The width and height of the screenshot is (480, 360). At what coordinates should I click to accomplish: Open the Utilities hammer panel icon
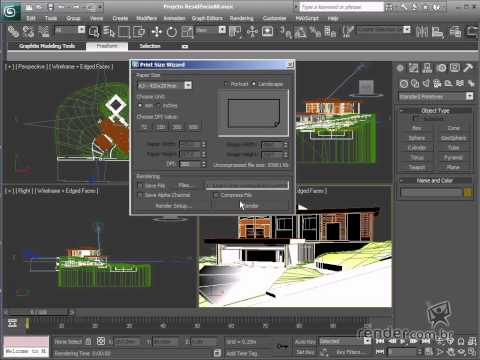tap(468, 68)
